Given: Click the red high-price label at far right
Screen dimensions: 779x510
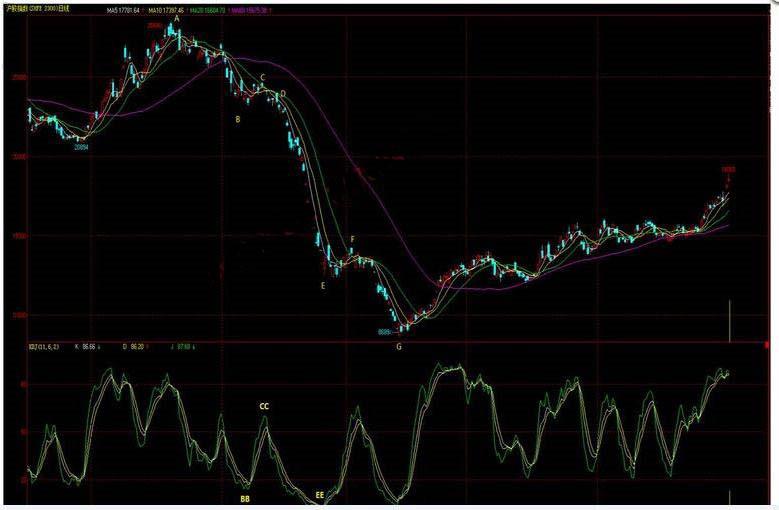Looking at the screenshot, I should pyautogui.click(x=728, y=171).
